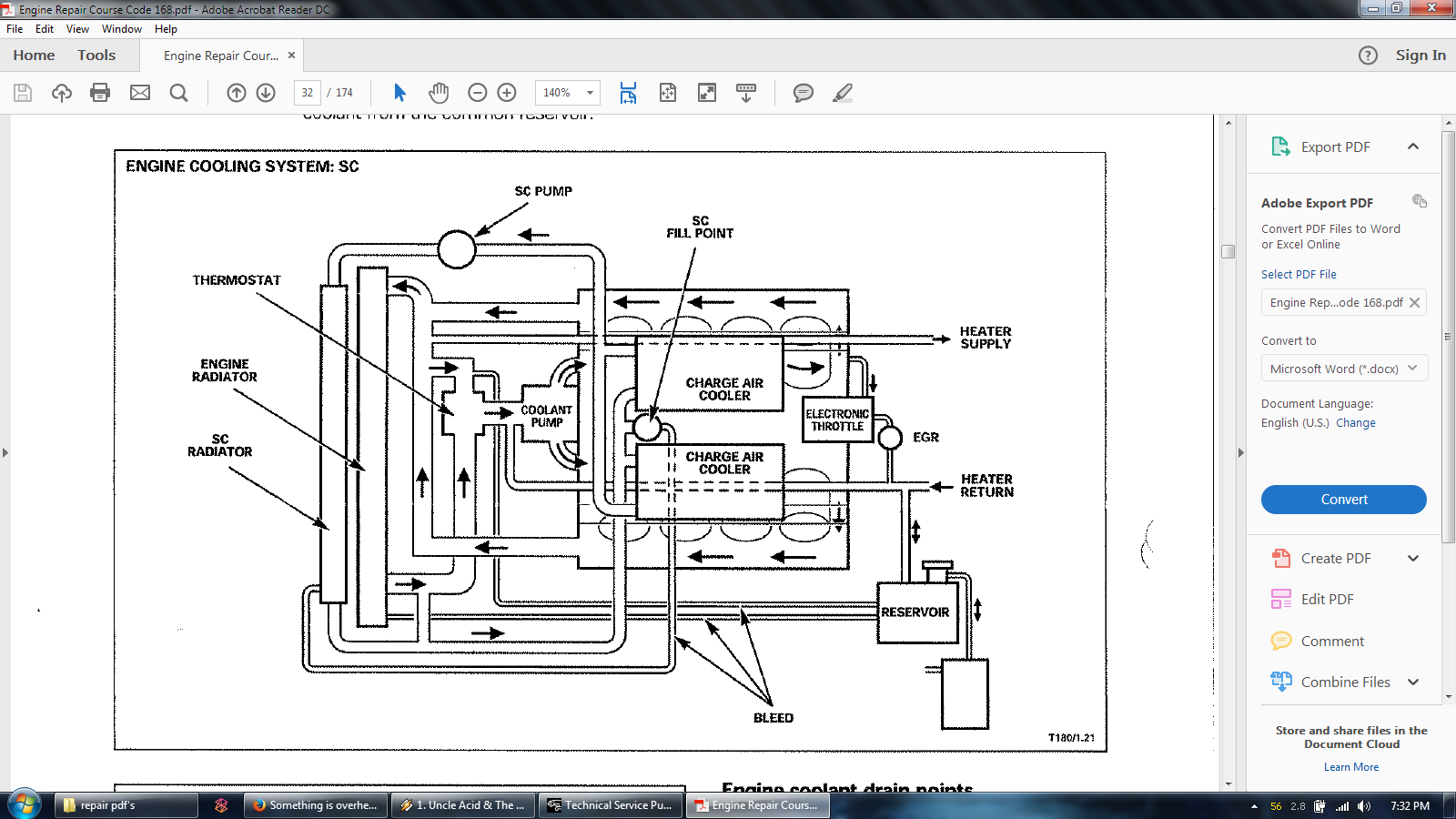Image resolution: width=1456 pixels, height=819 pixels.
Task: Click the Print file icon
Action: [x=100, y=93]
